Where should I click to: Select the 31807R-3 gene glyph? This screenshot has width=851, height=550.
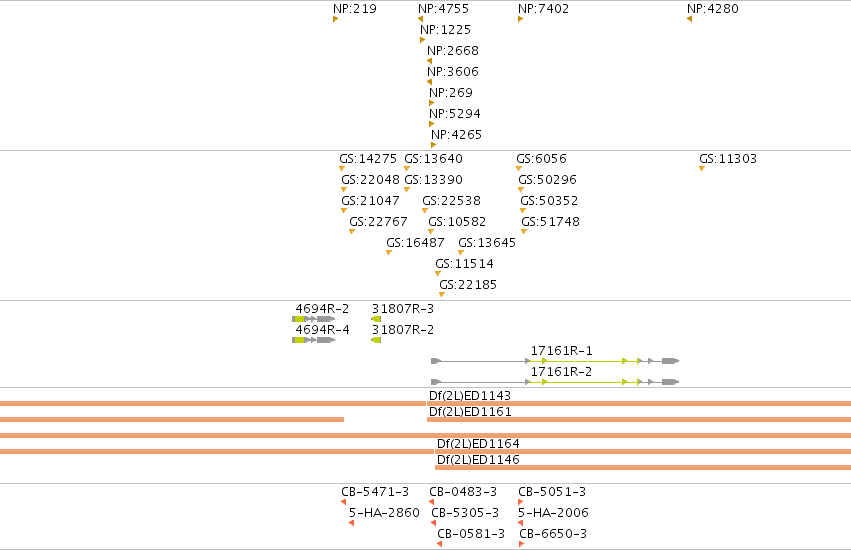(x=376, y=319)
